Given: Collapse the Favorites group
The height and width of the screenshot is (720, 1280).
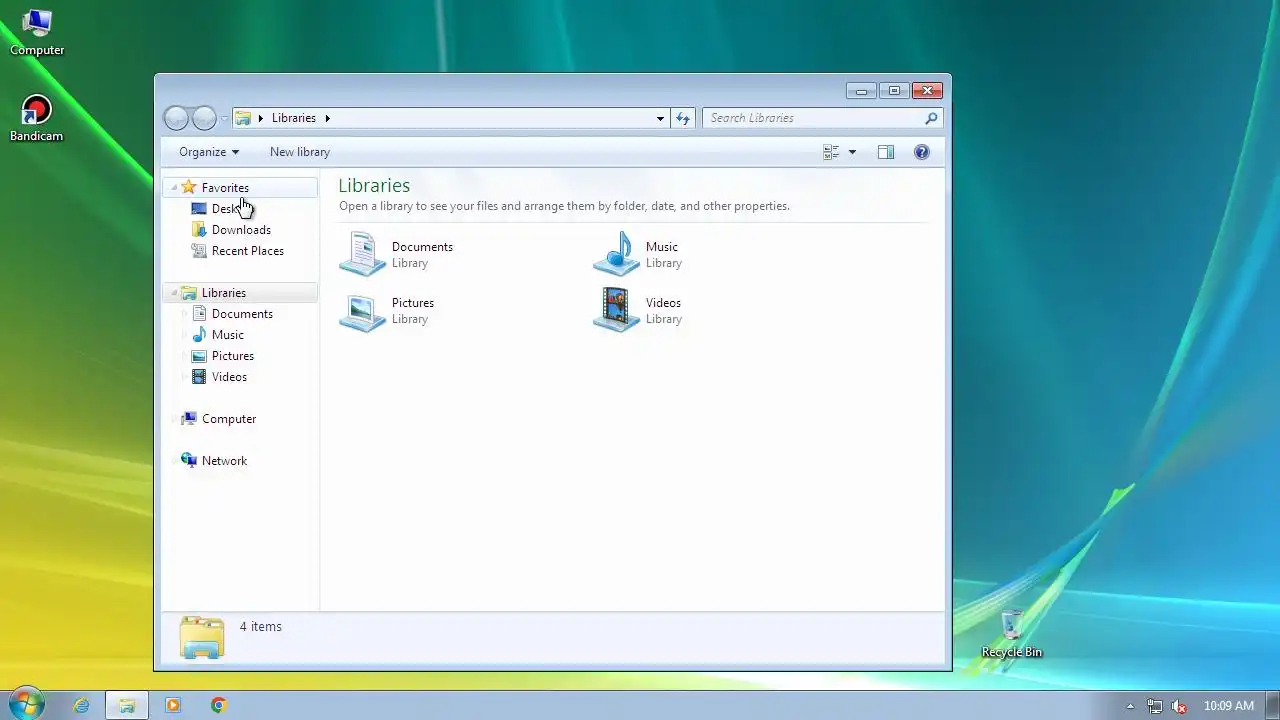Looking at the screenshot, I should pyautogui.click(x=174, y=188).
